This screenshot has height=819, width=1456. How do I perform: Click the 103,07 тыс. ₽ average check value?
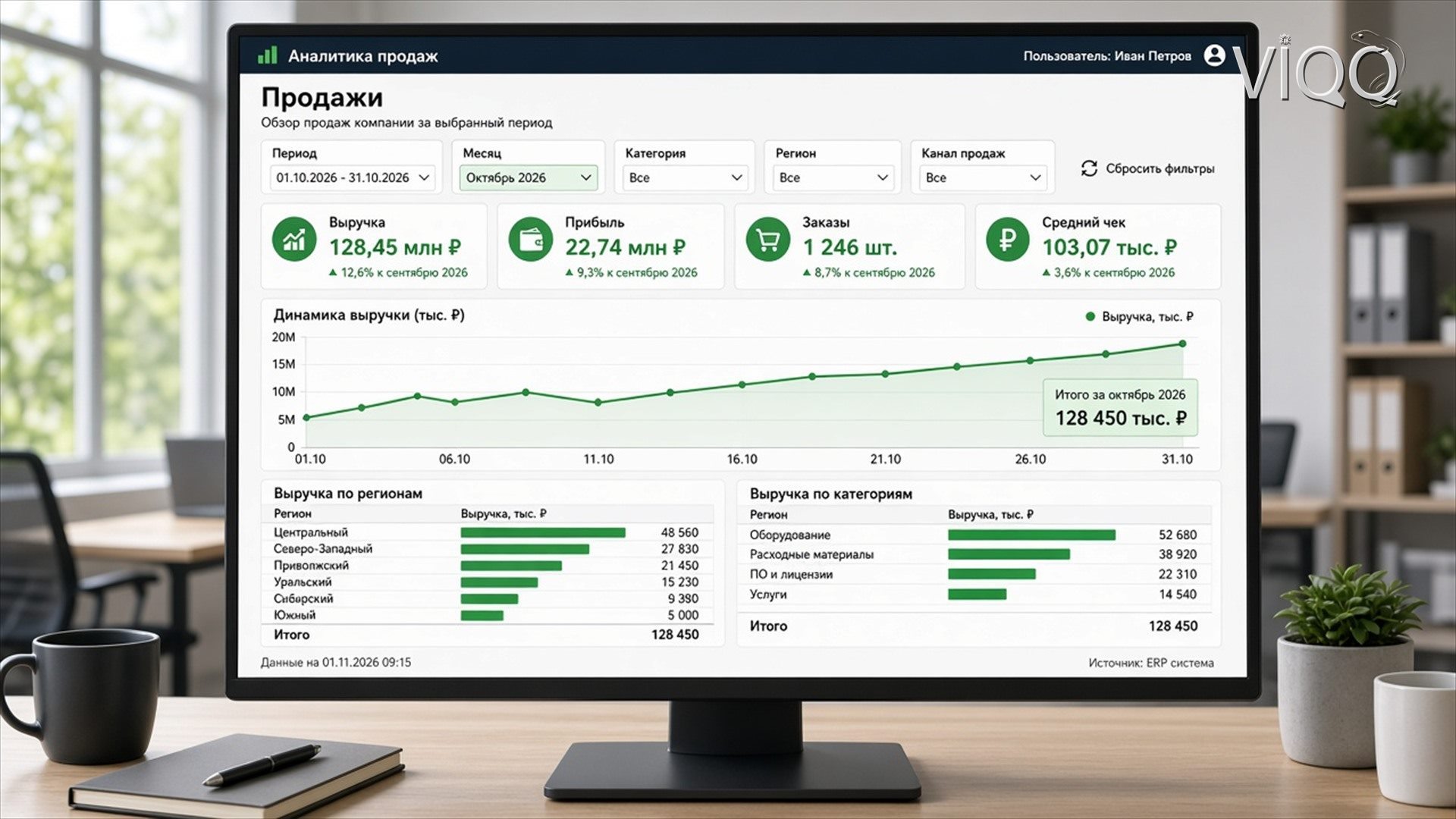1109,247
